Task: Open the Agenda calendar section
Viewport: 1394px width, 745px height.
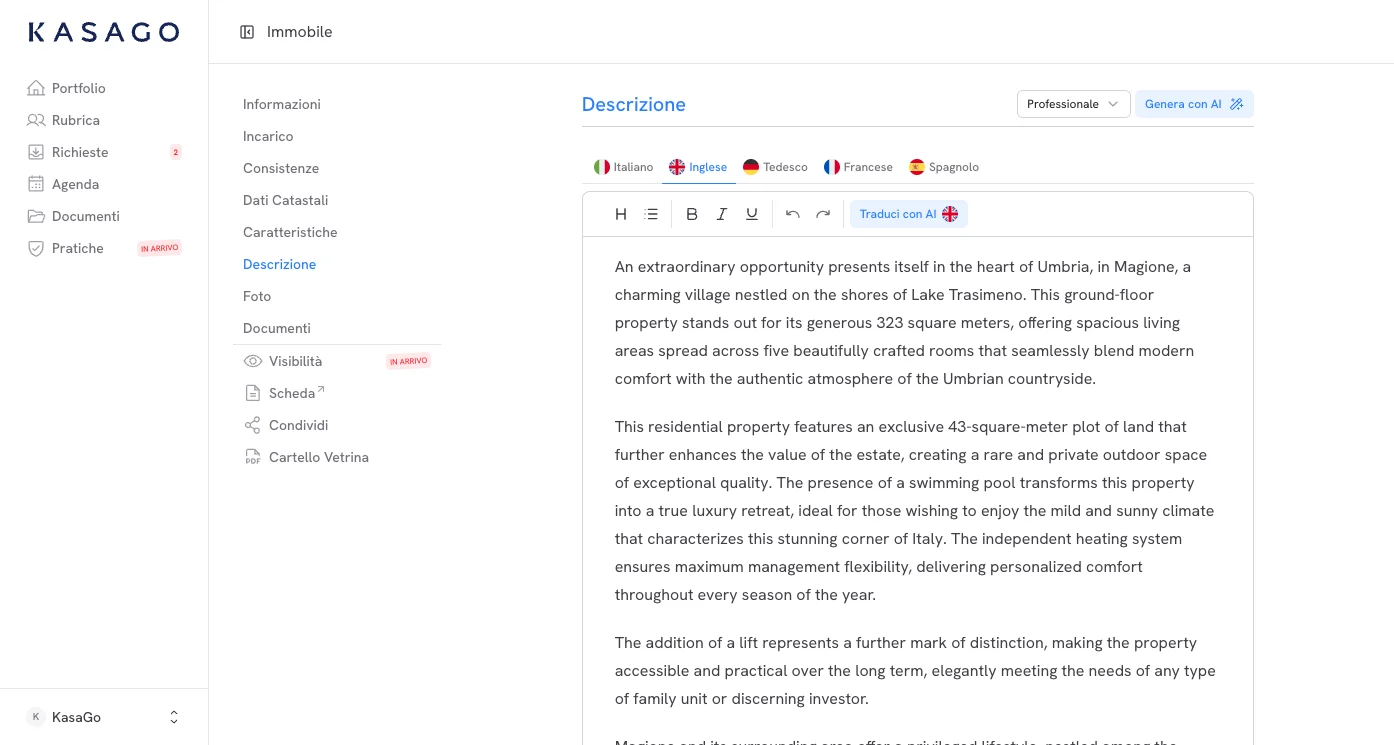Action: point(75,184)
